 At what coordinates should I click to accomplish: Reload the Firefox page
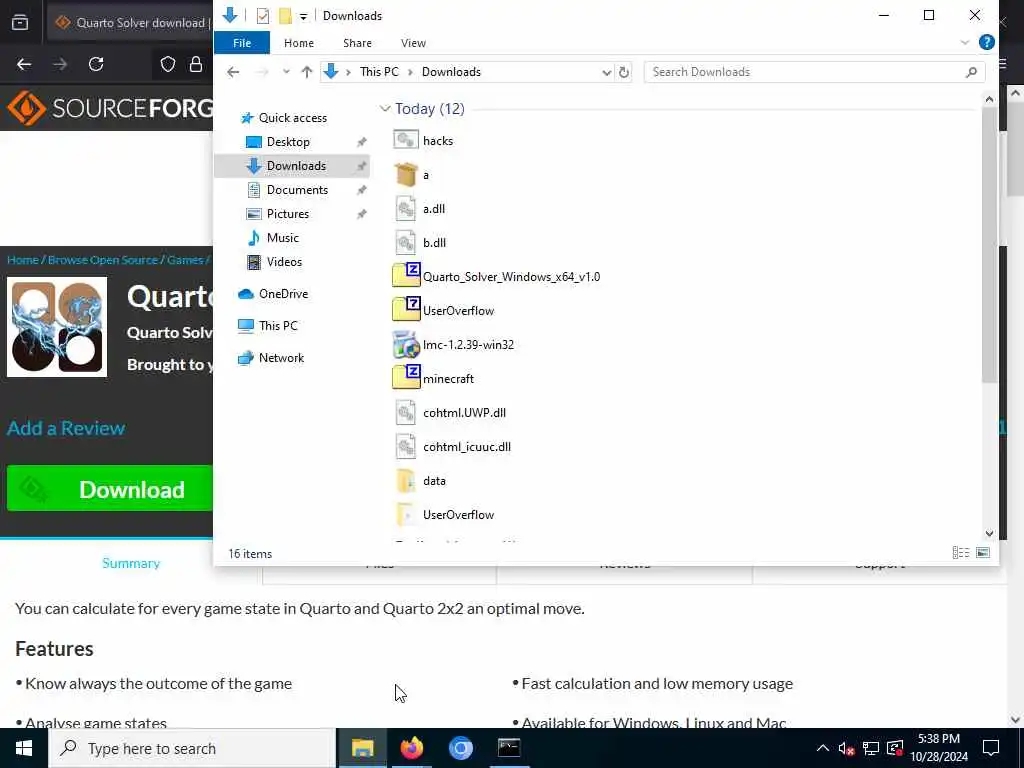[96, 64]
